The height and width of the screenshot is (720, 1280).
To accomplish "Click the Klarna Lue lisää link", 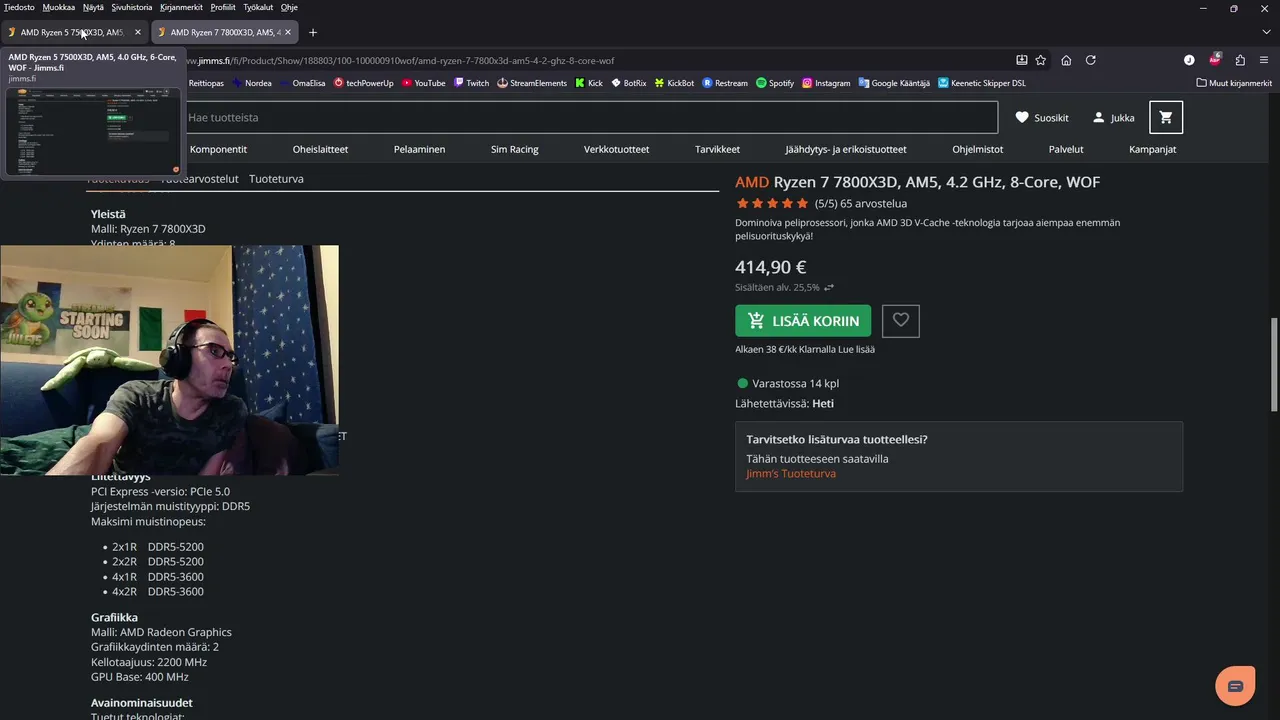I will click(857, 350).
